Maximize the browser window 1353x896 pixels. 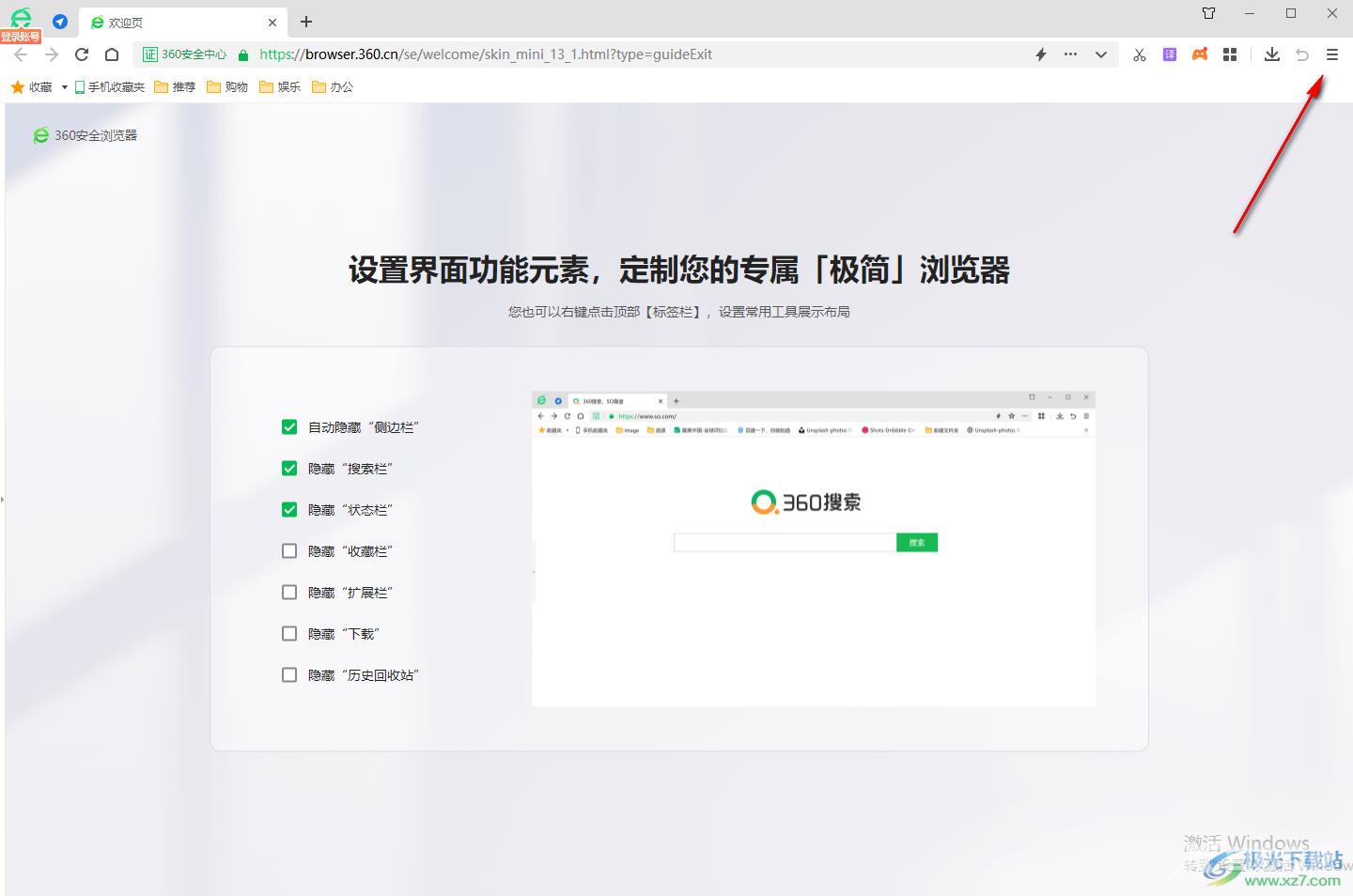coord(1291,13)
